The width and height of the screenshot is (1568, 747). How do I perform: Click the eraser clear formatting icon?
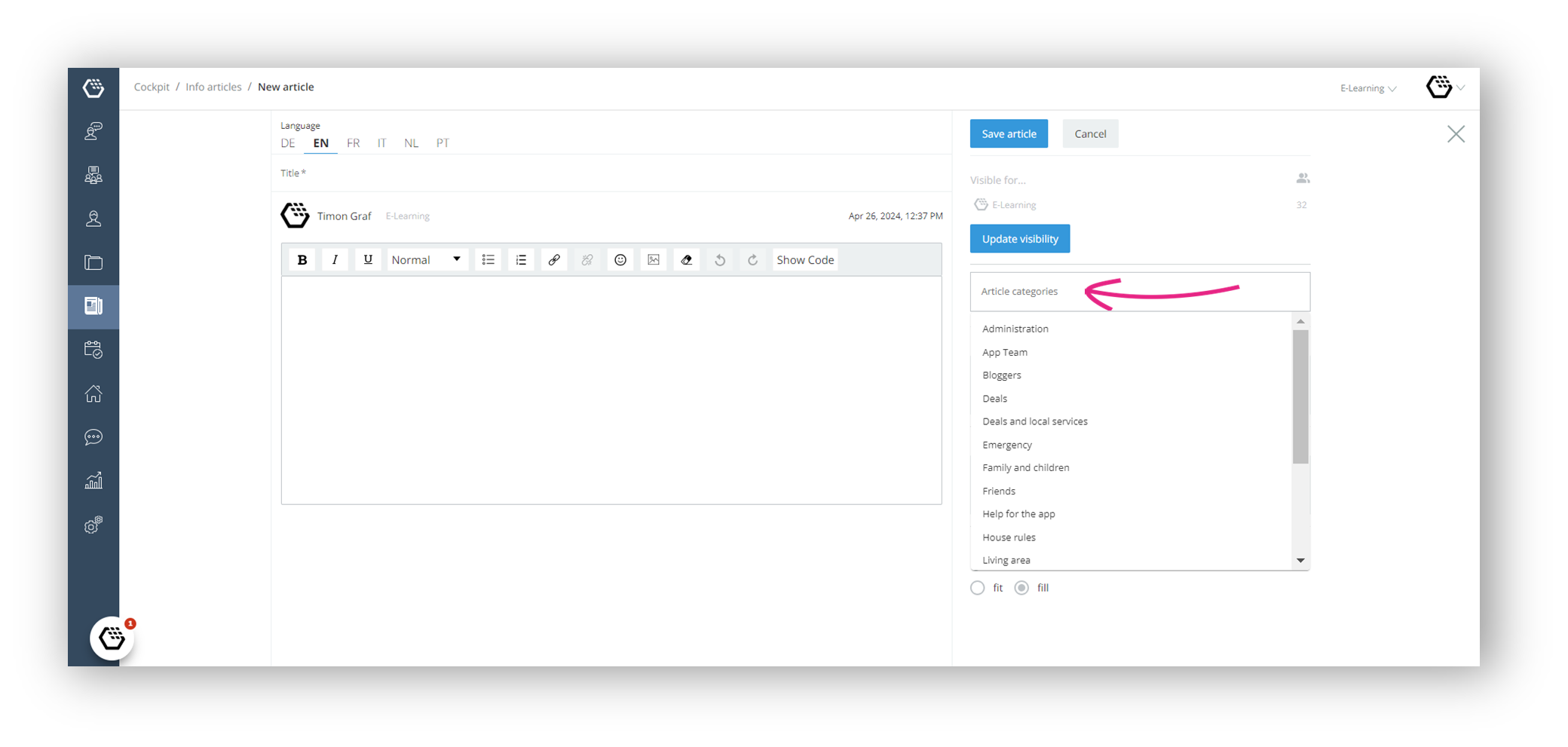[687, 259]
